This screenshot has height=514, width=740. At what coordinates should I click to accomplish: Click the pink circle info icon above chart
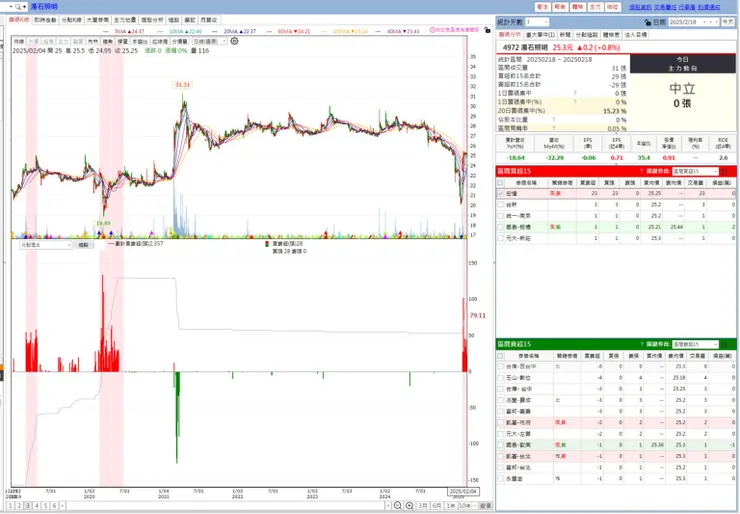click(432, 30)
